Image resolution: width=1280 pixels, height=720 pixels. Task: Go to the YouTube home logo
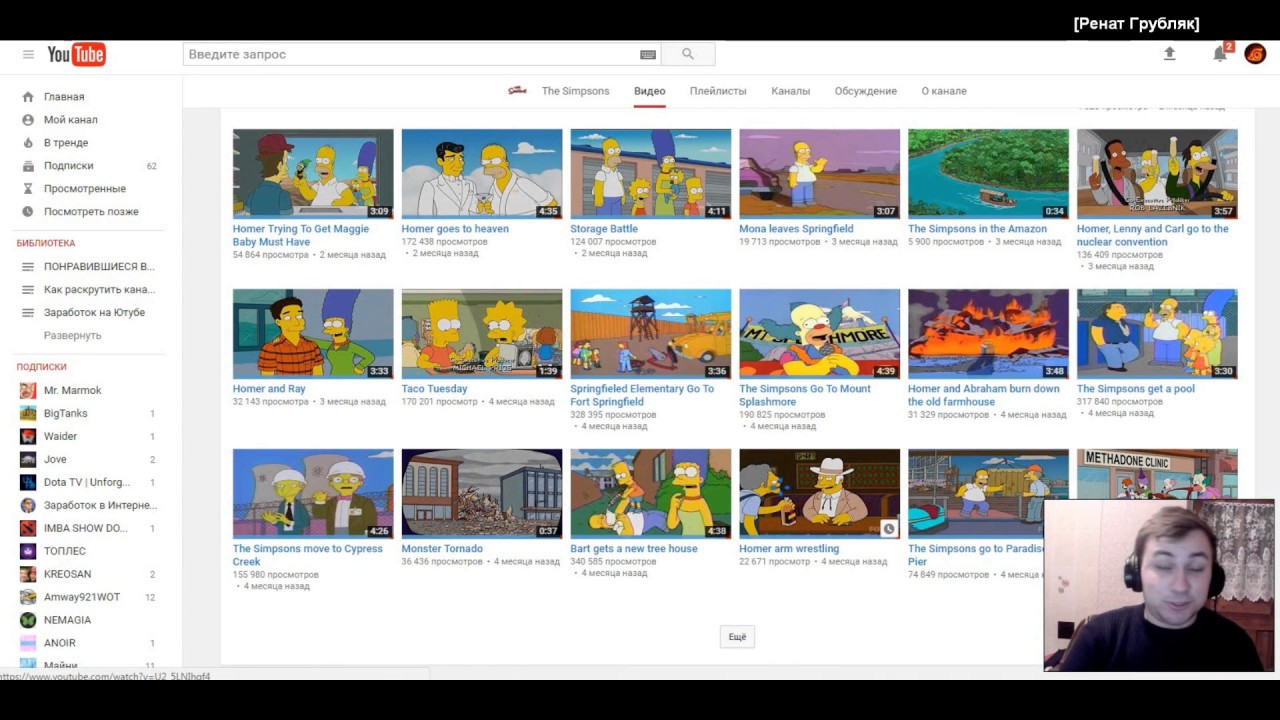pos(76,54)
